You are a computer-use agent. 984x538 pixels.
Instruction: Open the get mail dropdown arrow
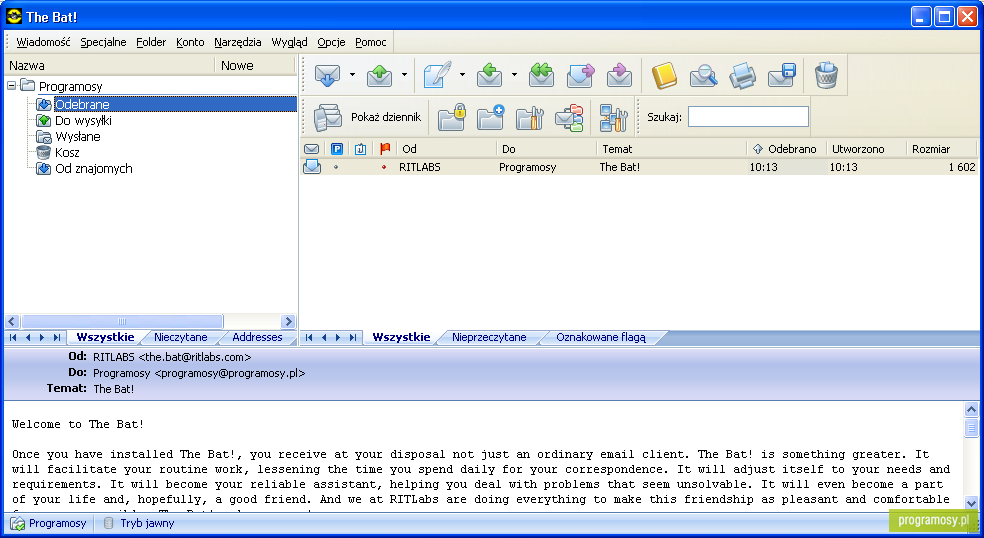click(352, 75)
